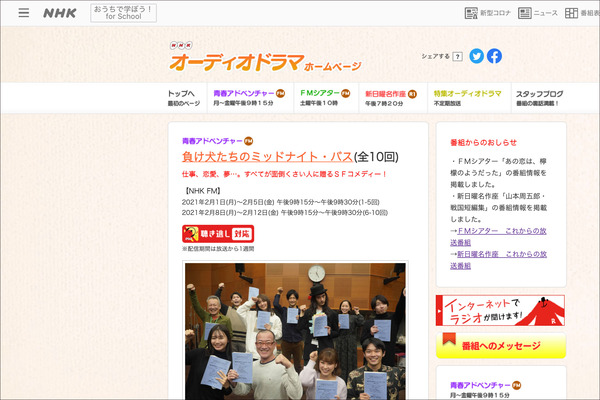Open 負け犬たちのミッドナイト・パス title link
Image resolution: width=600 pixels, height=400 pixels.
[x=267, y=157]
